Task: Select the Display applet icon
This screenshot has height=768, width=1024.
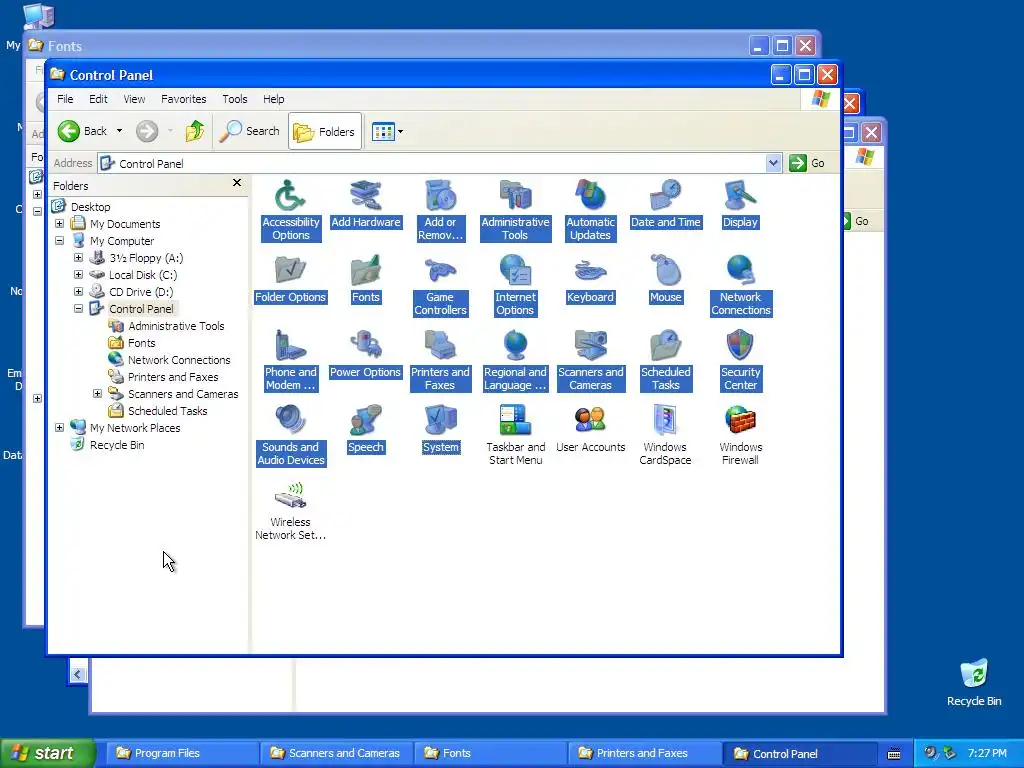Action: pos(740,204)
